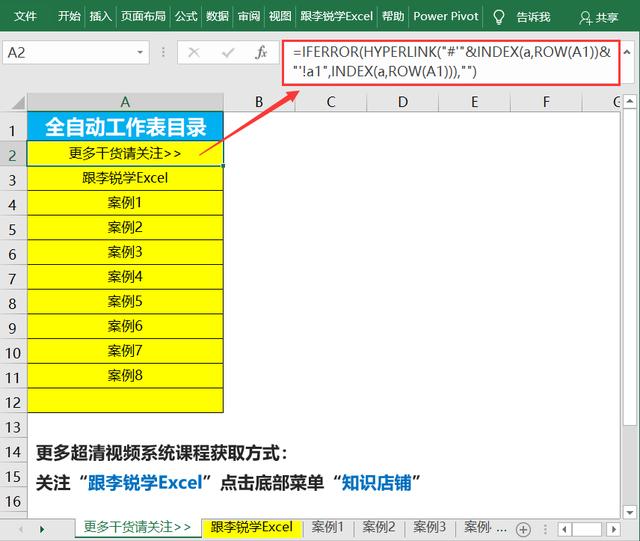Open the 文件 menu
Screen dimensions: 640x541
pyautogui.click(x=25, y=17)
